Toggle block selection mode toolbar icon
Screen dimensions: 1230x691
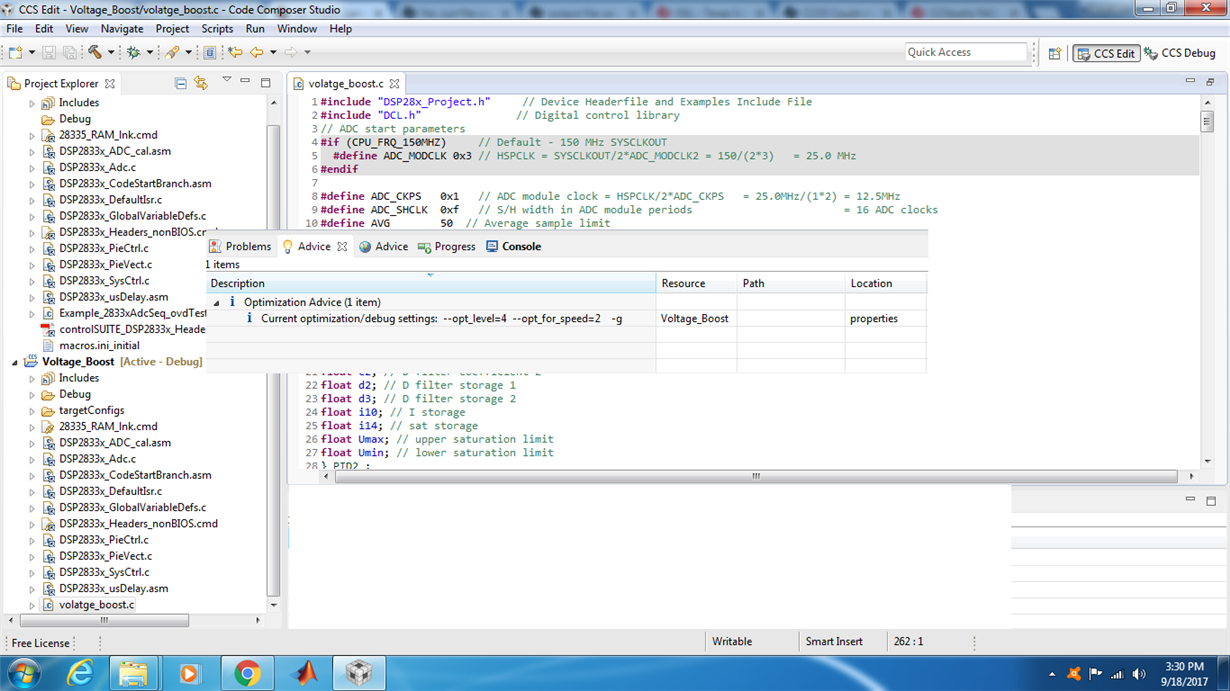pos(210,52)
